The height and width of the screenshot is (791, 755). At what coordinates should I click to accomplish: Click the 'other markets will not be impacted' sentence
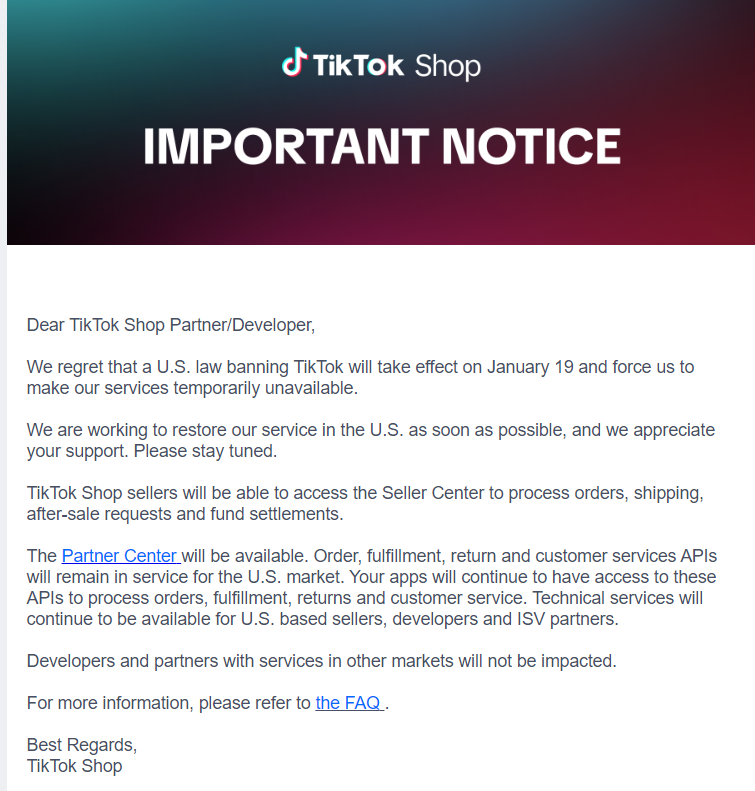pyautogui.click(x=322, y=661)
